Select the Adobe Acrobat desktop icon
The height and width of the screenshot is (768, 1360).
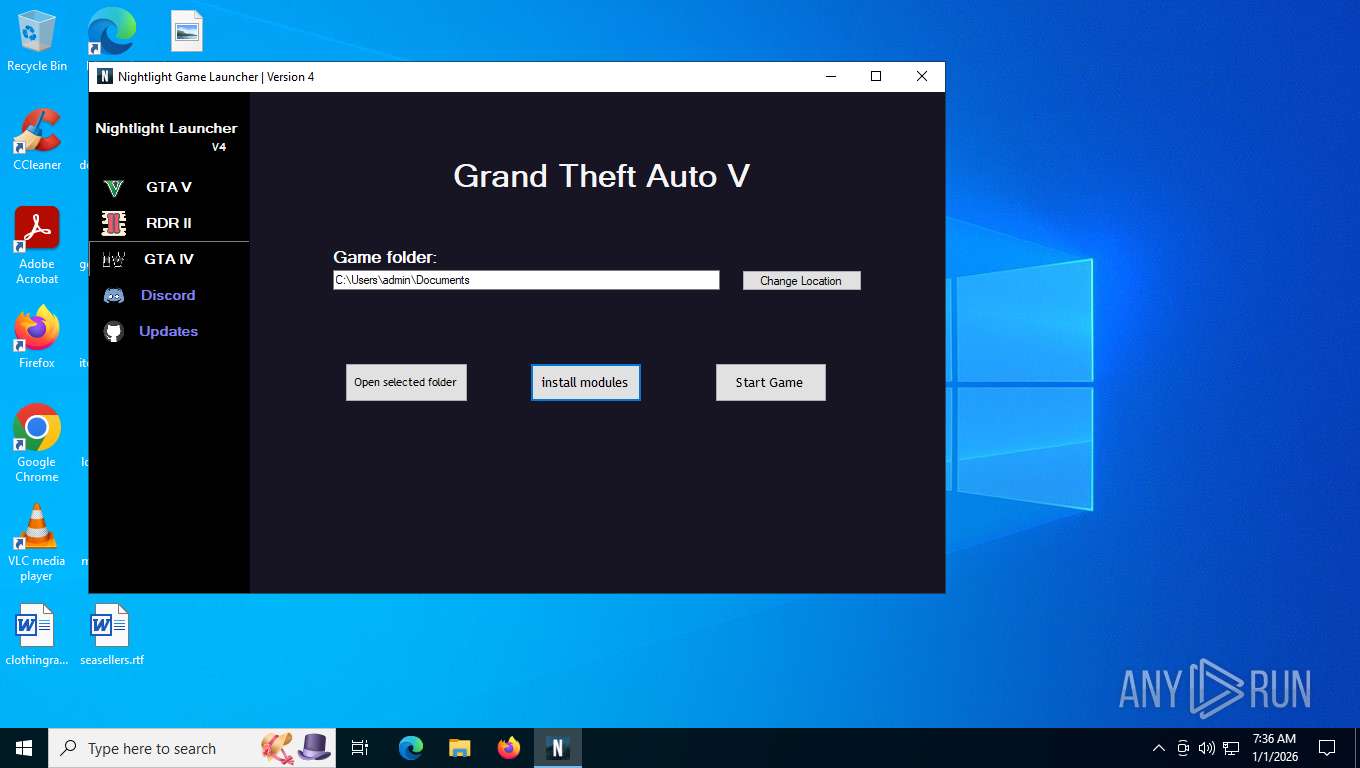(x=37, y=246)
